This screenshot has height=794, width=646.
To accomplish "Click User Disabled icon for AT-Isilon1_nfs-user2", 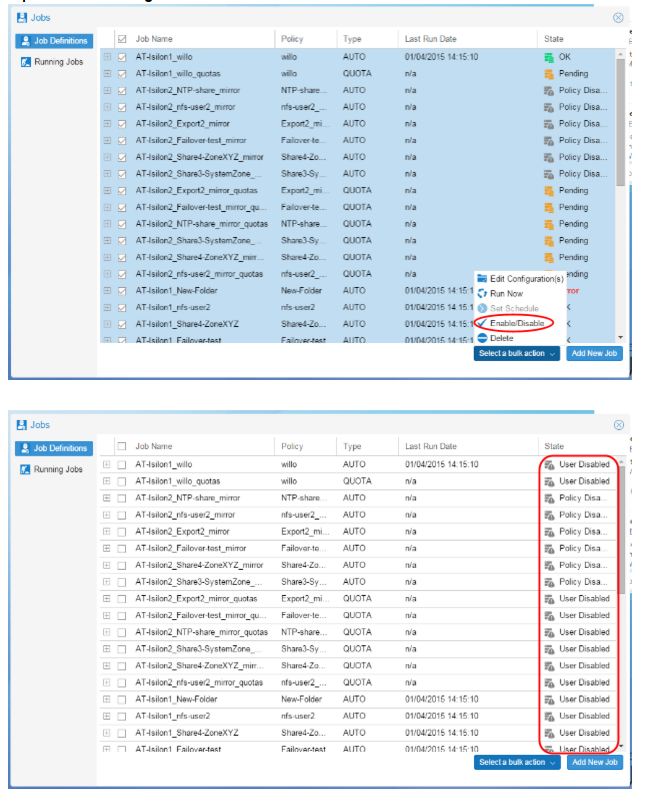I will point(549,717).
